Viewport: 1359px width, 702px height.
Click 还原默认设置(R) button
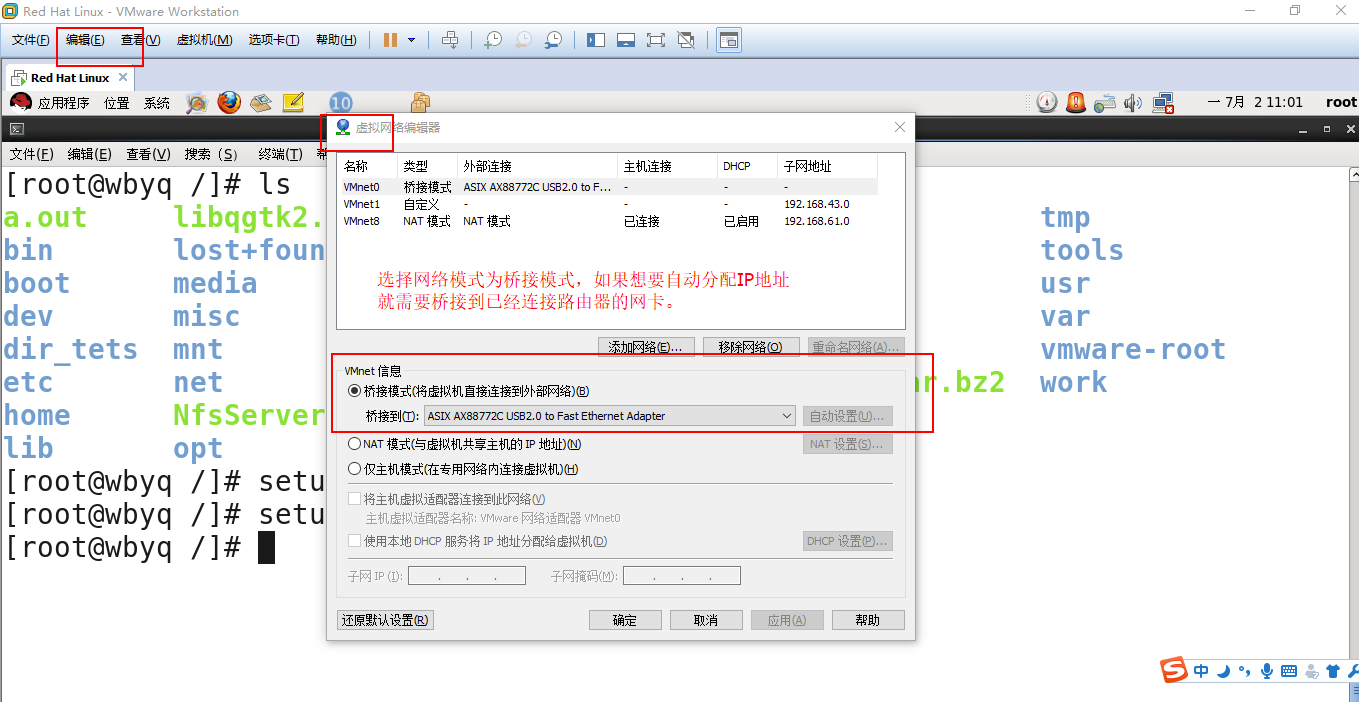click(x=385, y=620)
